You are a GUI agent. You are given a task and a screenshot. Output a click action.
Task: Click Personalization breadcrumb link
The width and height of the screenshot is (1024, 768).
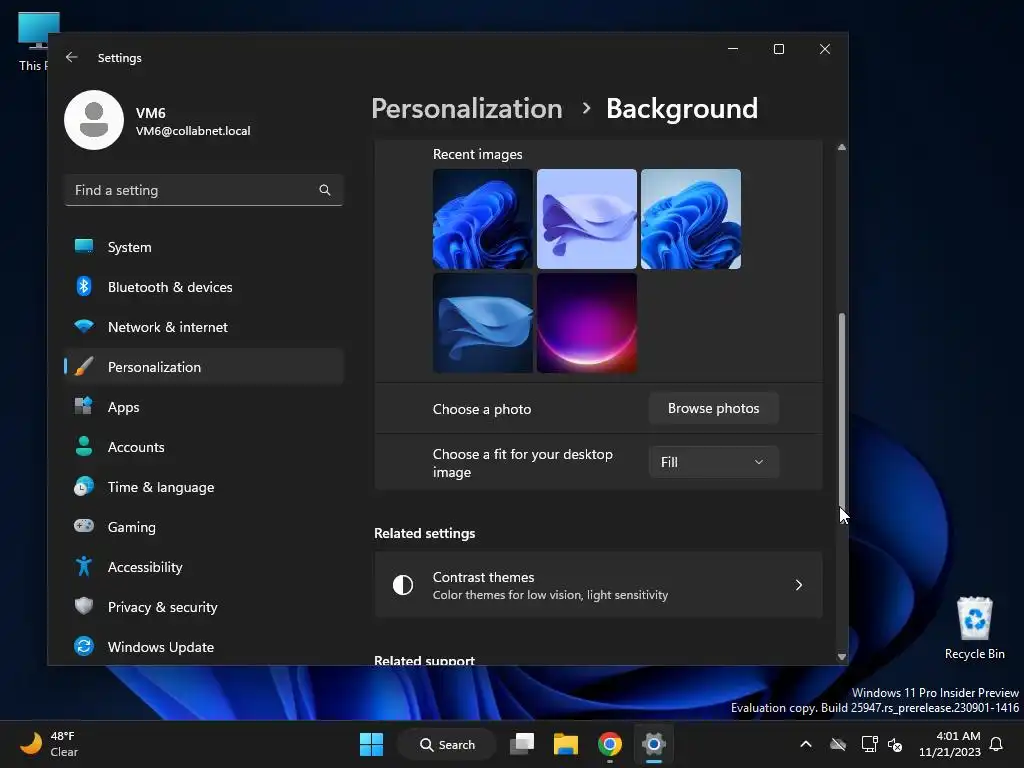[466, 108]
